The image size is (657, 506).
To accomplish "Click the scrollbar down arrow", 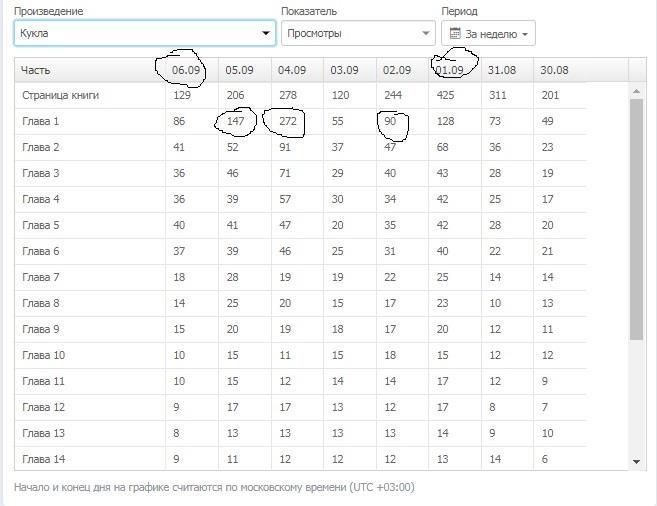I will point(637,461).
